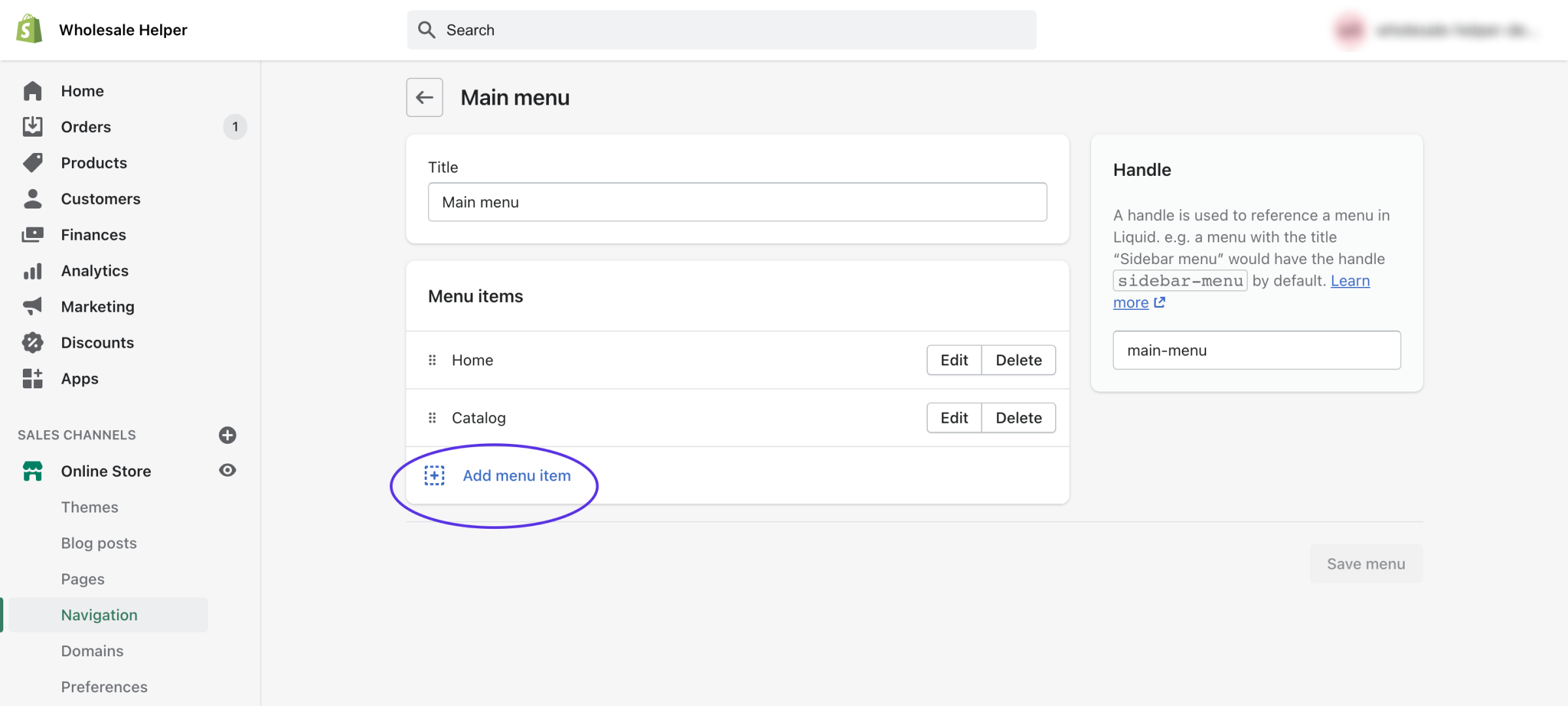Edit the Home menu item
The image size is (1568, 706).
click(953, 360)
